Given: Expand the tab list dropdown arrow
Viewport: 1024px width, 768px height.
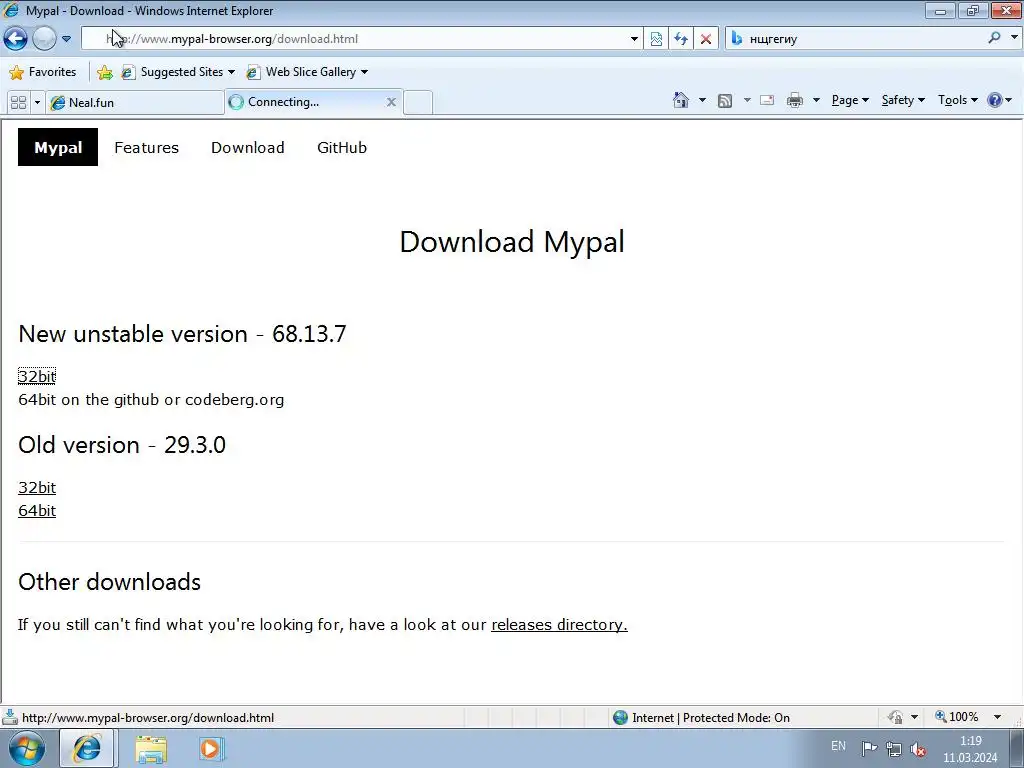Looking at the screenshot, I should click(37, 103).
